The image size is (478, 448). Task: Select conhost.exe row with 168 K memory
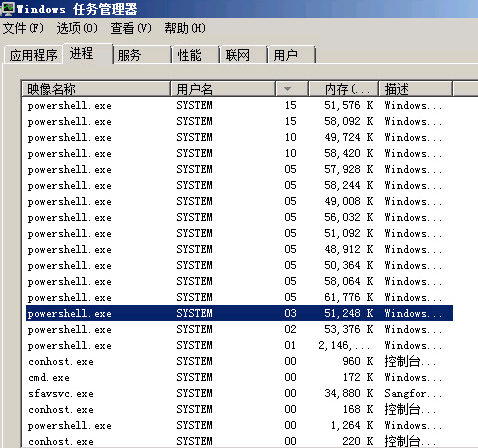[x=239, y=409]
